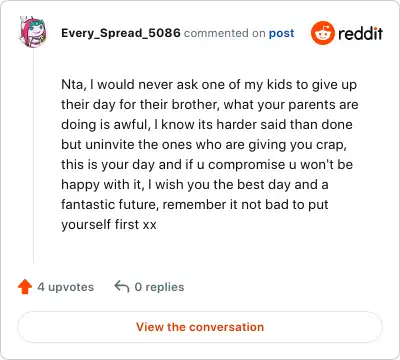Image resolution: width=400 pixels, height=360 pixels.
Task: Follow the blue "post" link
Action: click(x=282, y=33)
